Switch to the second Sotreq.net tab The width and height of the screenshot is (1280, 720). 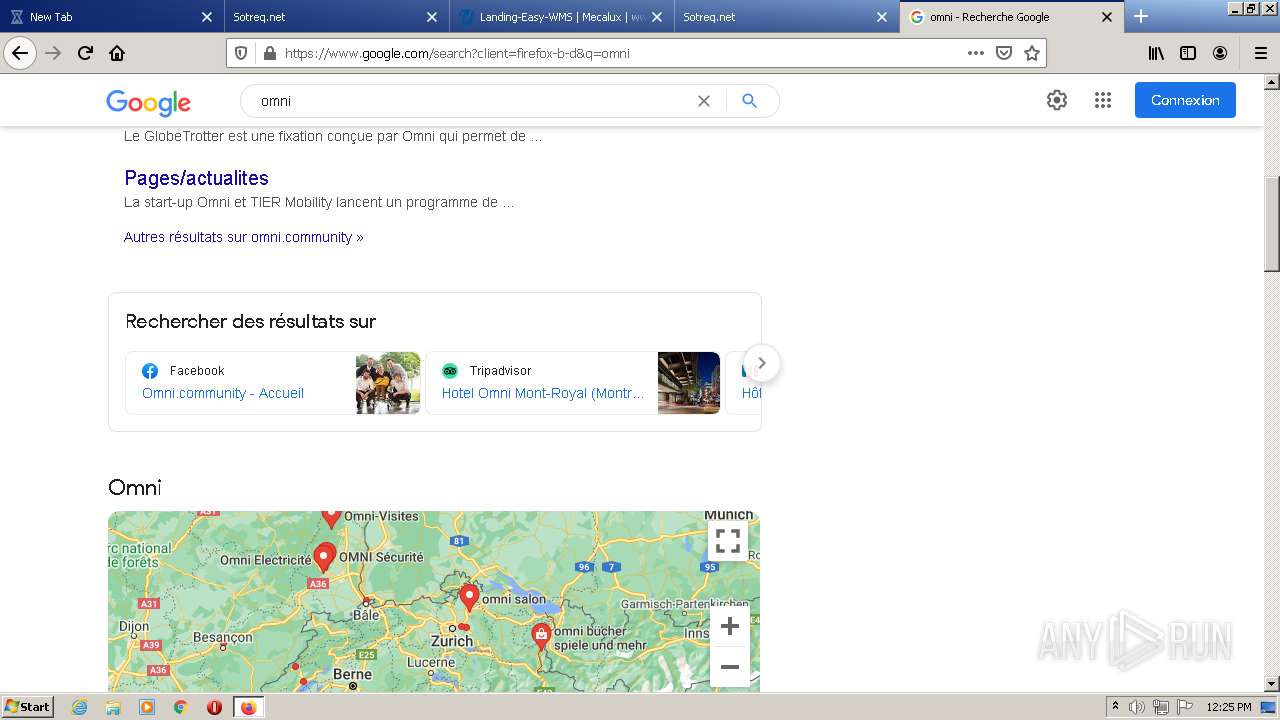pyautogui.click(x=787, y=16)
